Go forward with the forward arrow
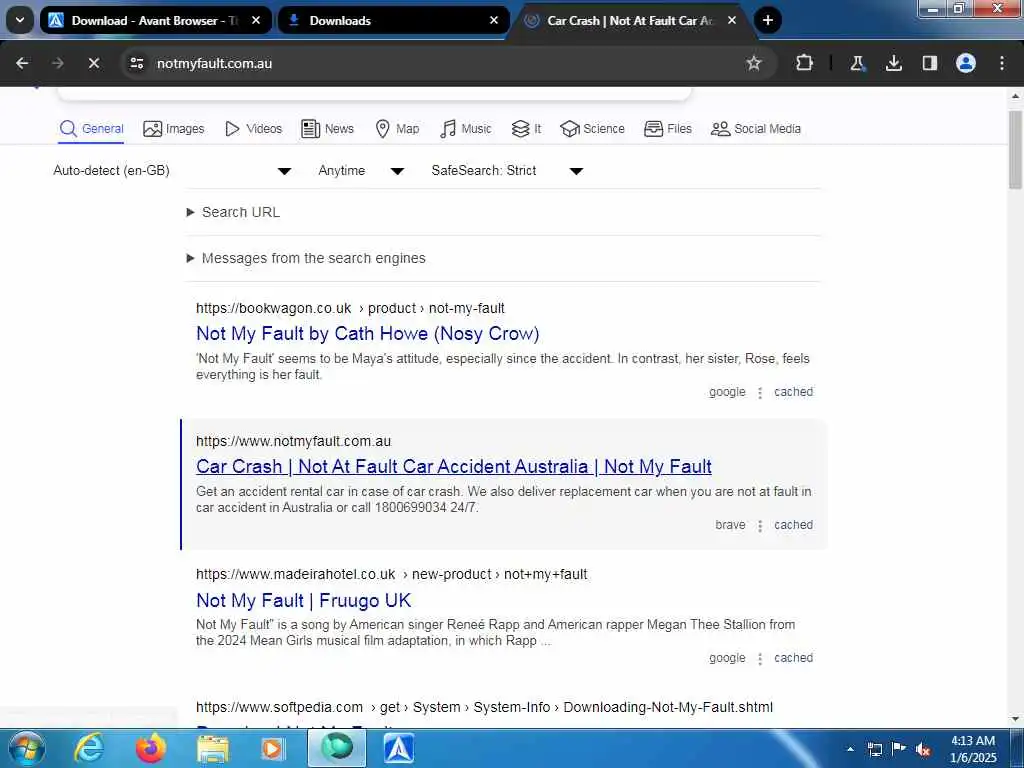The image size is (1024, 768). 57,63
